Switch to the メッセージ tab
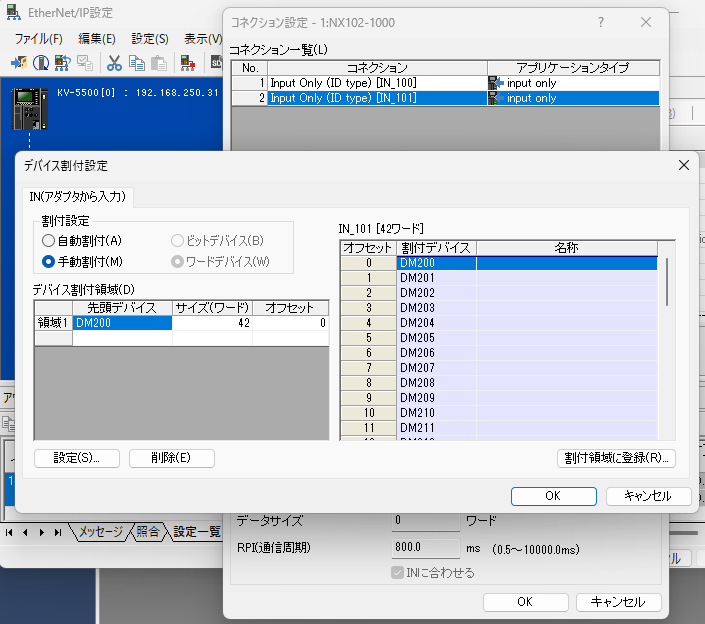This screenshot has width=705, height=624. [100, 532]
